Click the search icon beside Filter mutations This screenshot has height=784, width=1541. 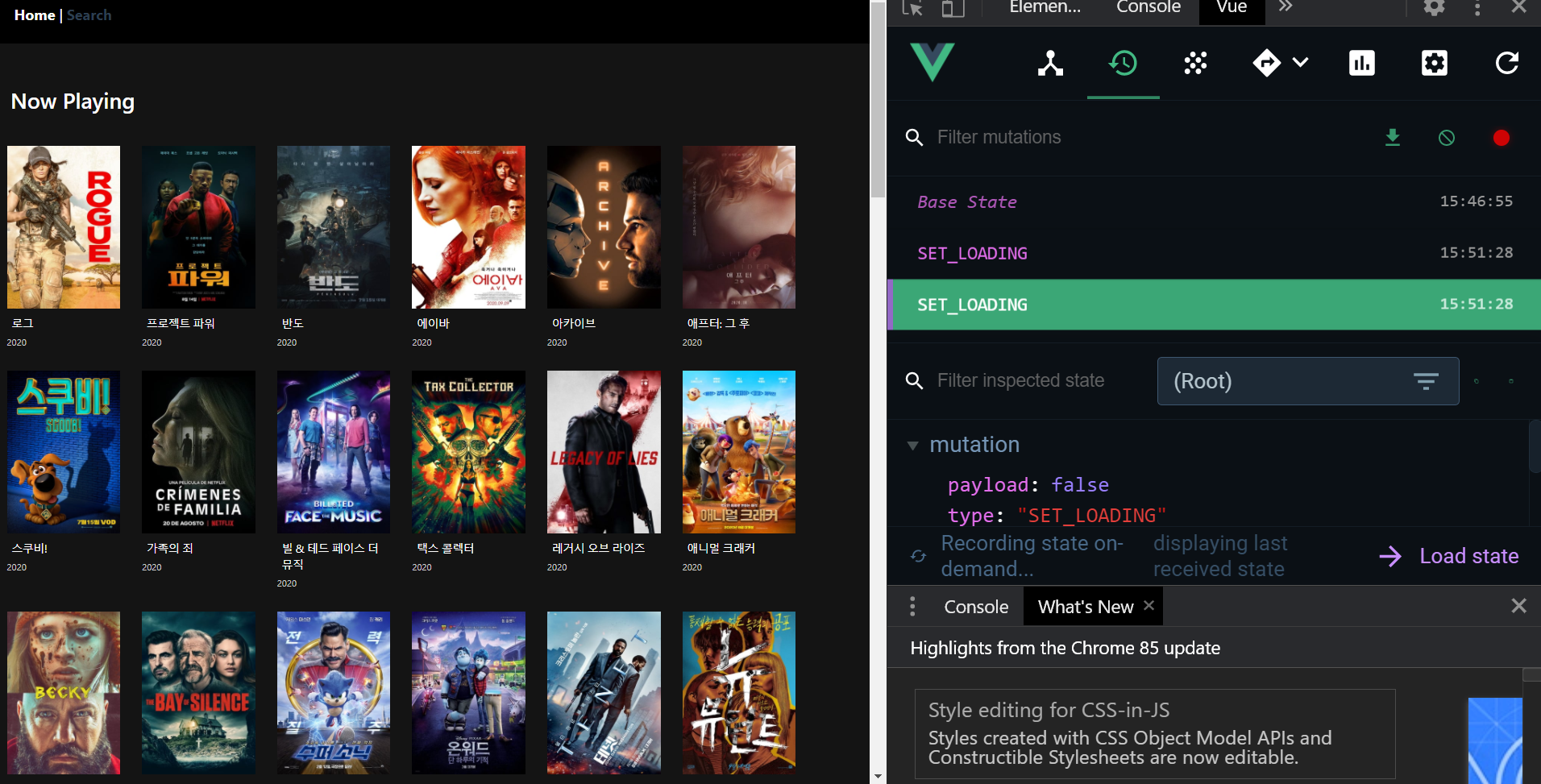[x=914, y=138]
